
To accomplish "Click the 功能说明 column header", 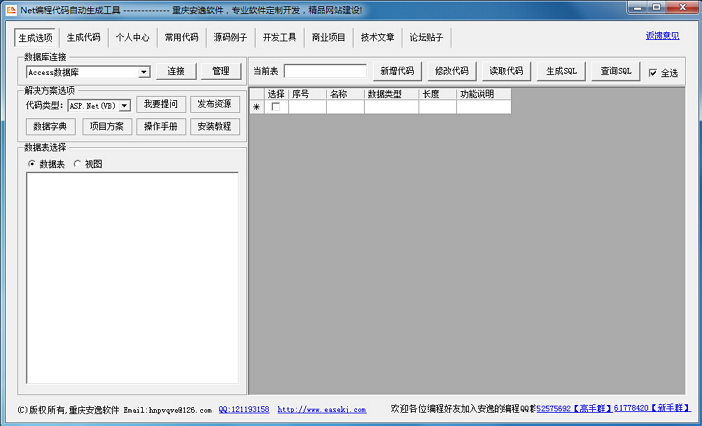I will click(x=484, y=94).
